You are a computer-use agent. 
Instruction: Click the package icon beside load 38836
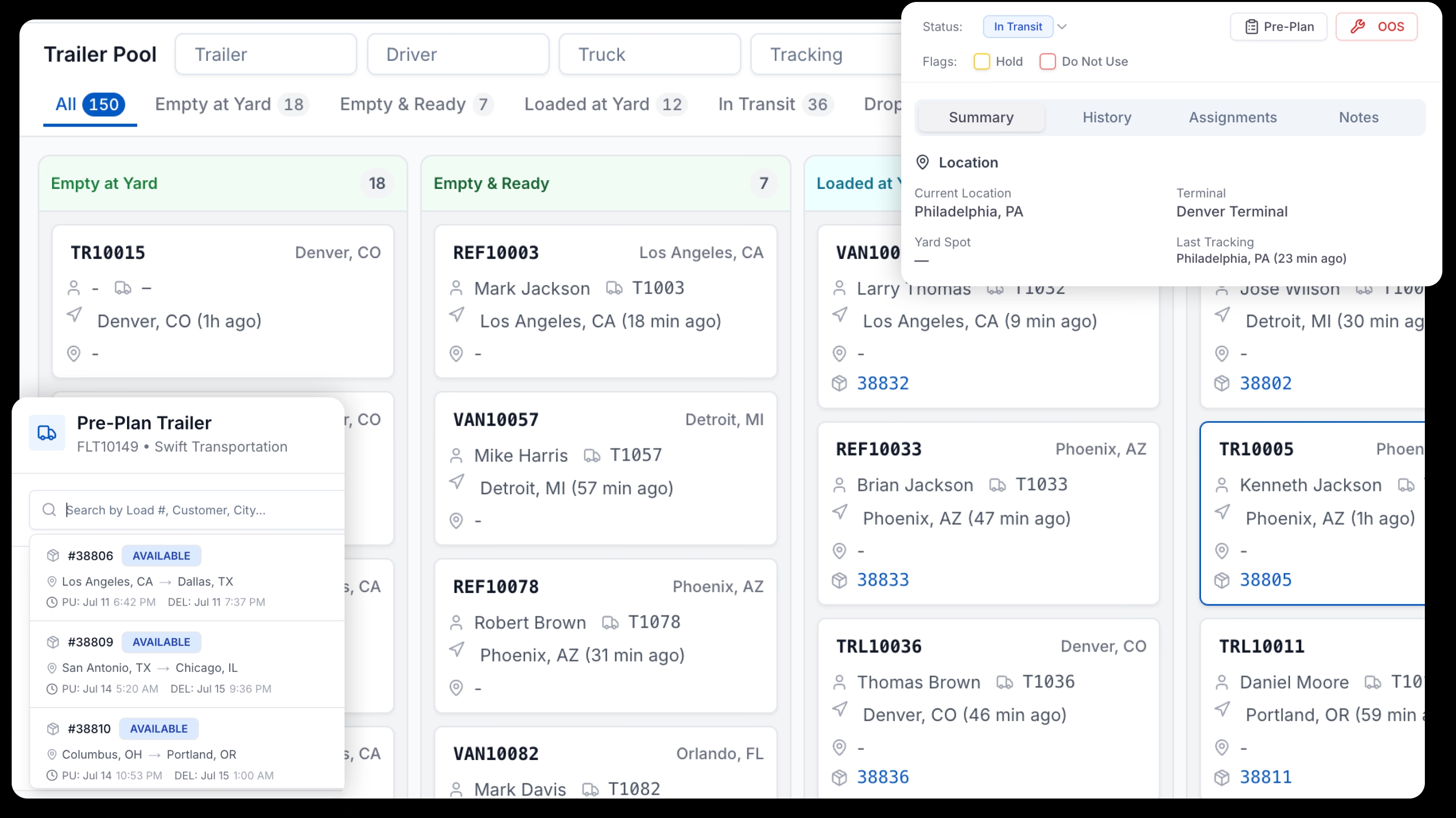click(839, 777)
